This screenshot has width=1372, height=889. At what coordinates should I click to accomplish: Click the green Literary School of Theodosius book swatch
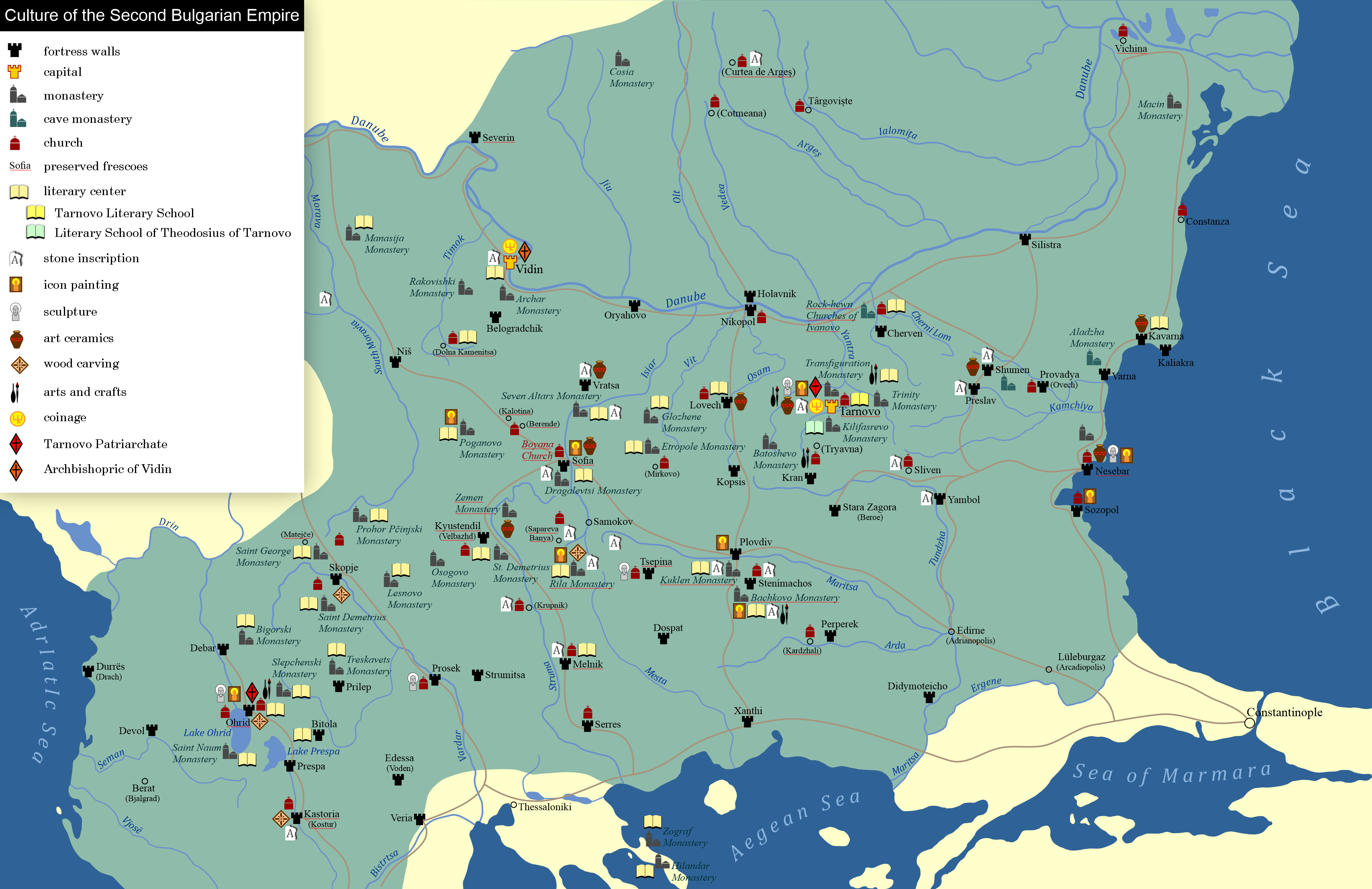[x=36, y=232]
